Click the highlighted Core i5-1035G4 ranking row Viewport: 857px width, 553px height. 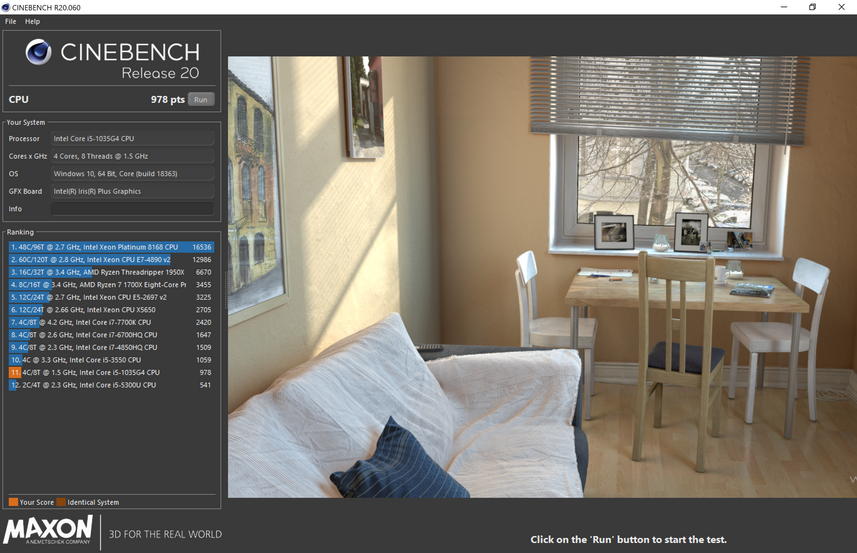point(110,372)
